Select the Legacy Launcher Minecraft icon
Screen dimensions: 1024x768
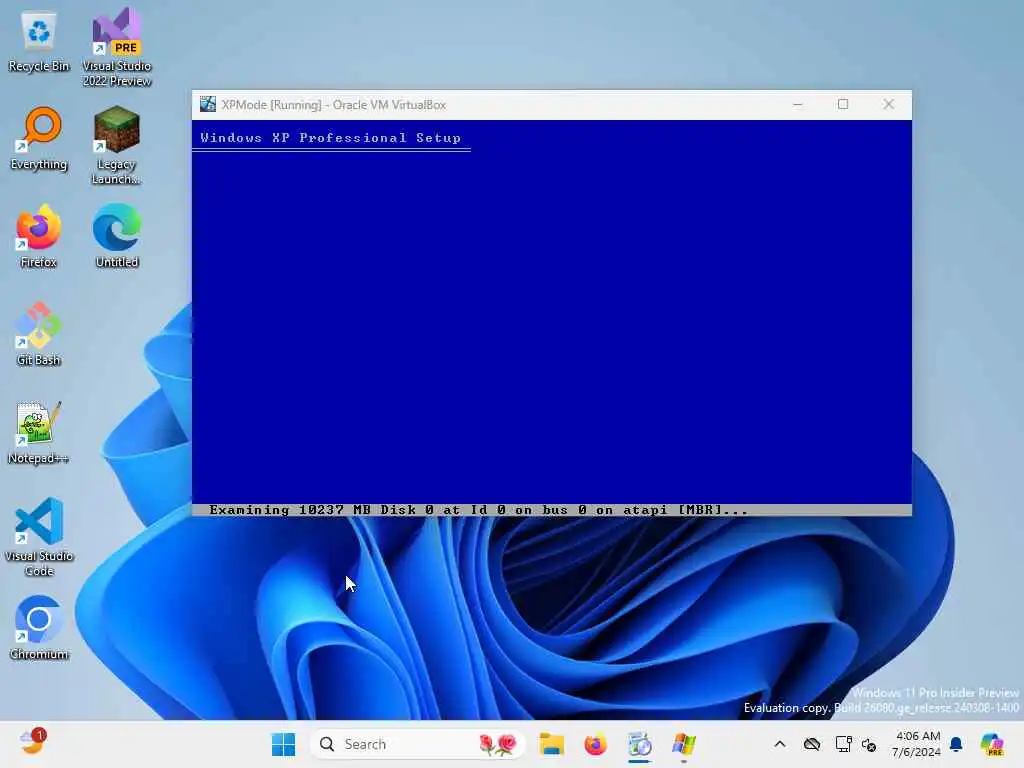coord(117,145)
